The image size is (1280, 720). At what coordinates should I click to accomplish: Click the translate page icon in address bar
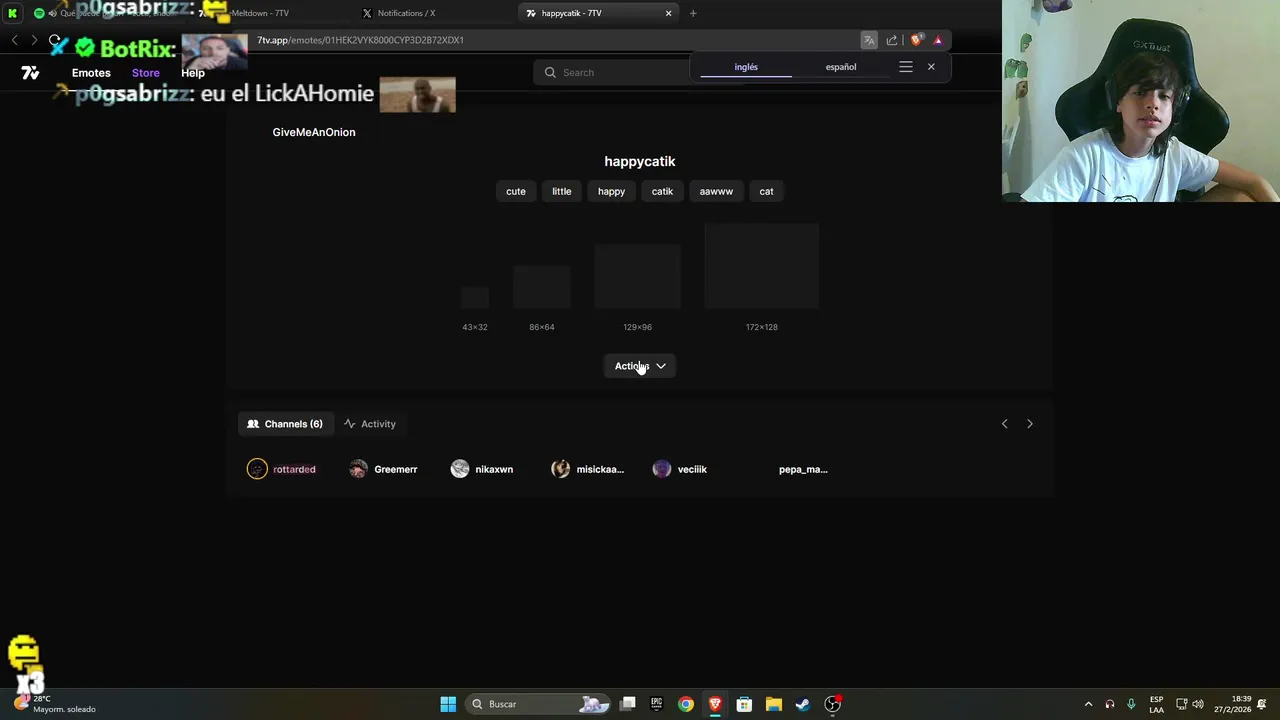tap(869, 40)
